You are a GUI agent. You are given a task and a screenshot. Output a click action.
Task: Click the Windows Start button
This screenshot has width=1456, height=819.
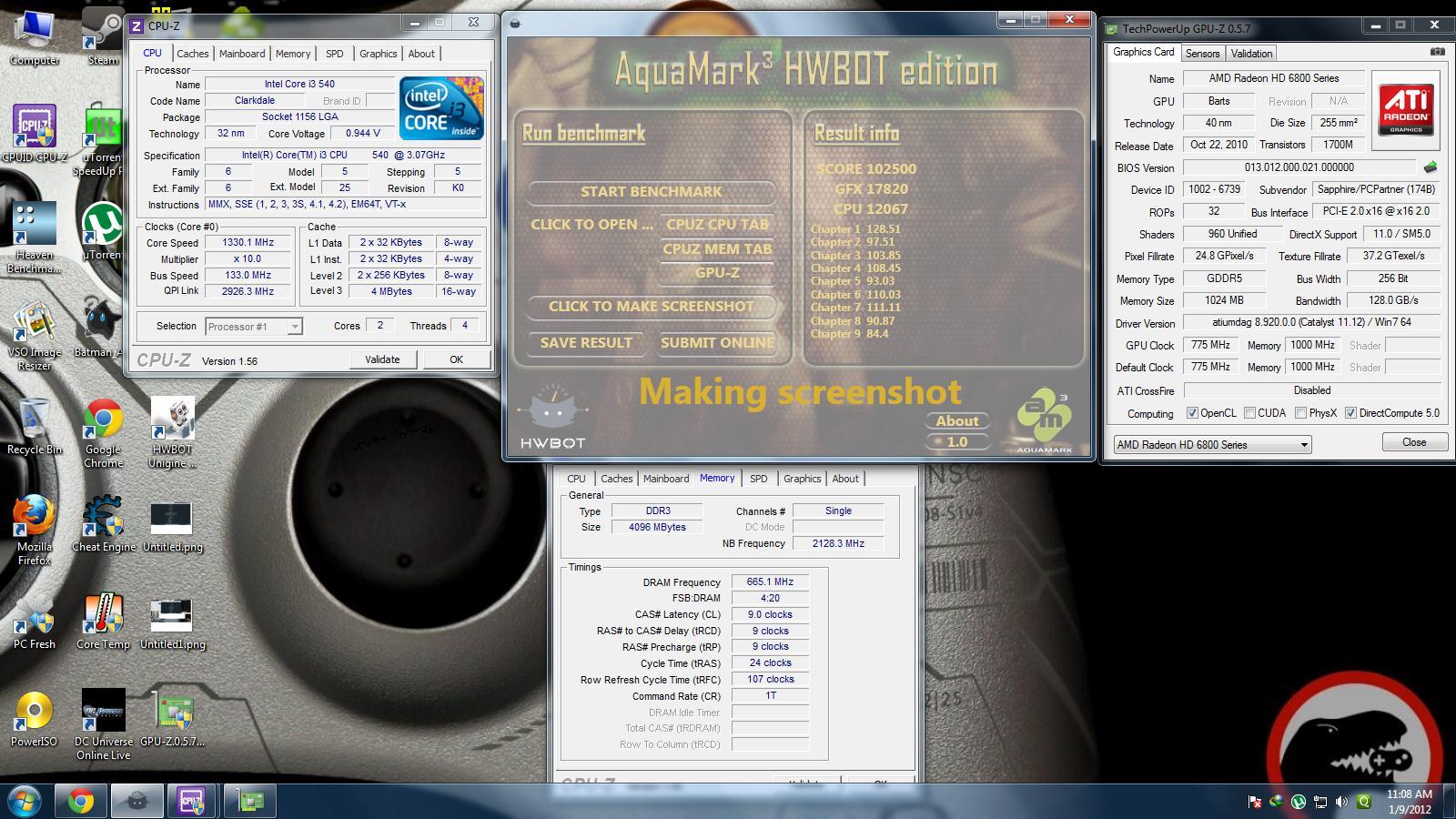pos(23,801)
